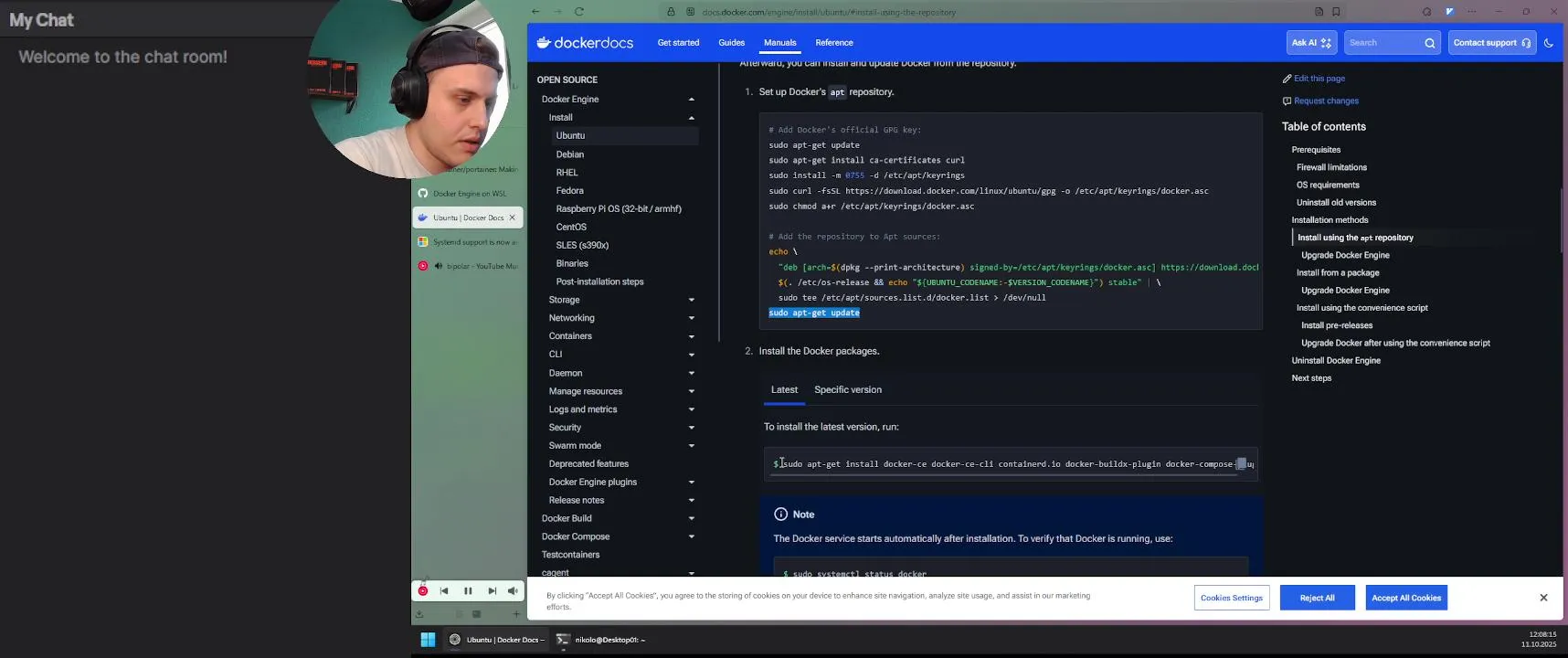
Task: Click the address bar URL
Action: pos(829,12)
